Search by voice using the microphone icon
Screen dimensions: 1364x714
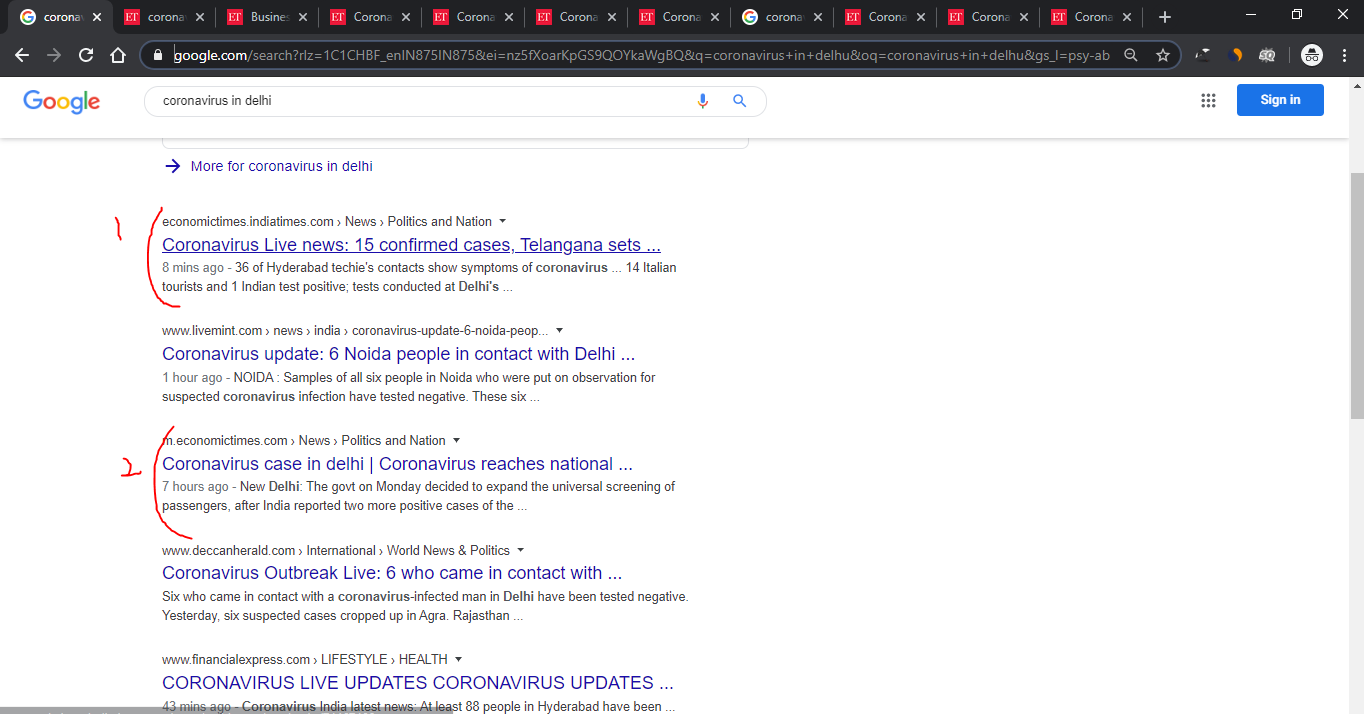[702, 101]
